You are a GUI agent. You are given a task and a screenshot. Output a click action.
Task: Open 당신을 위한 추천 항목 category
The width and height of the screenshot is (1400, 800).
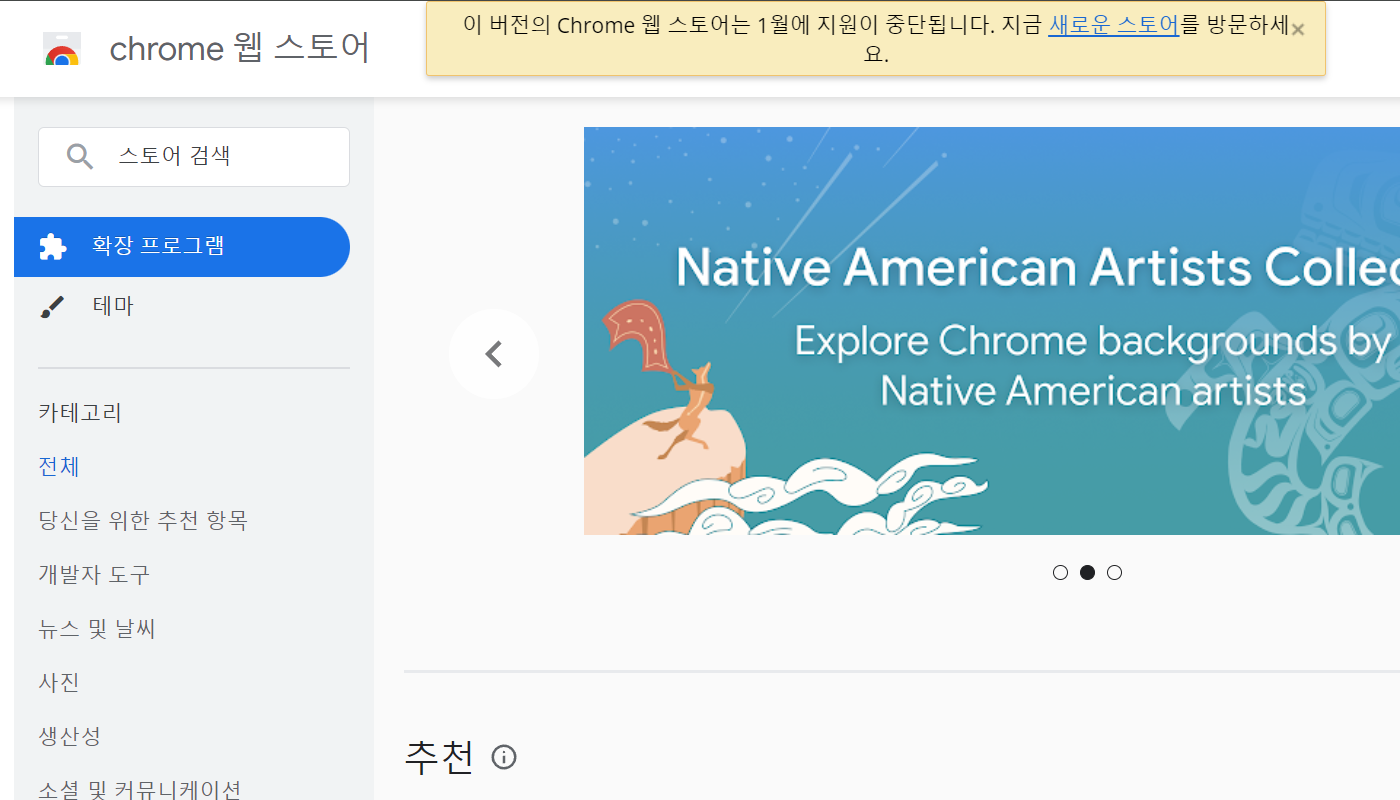tap(143, 520)
